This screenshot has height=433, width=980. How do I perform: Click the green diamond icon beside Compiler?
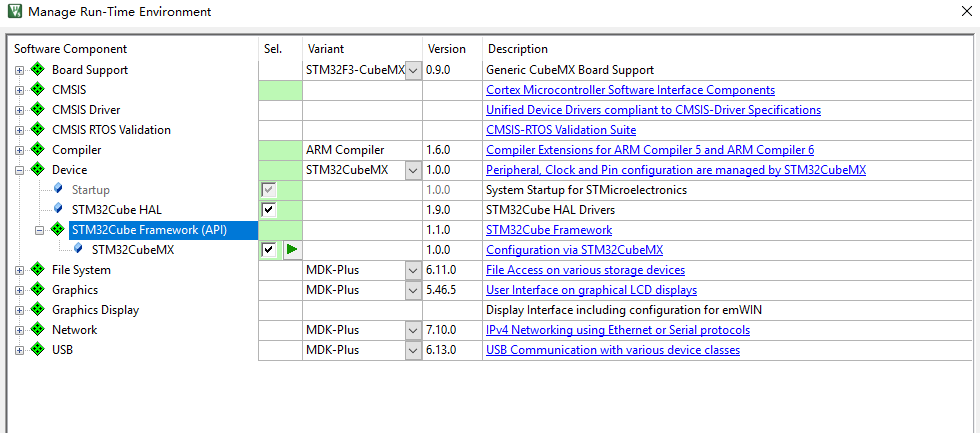pos(38,149)
